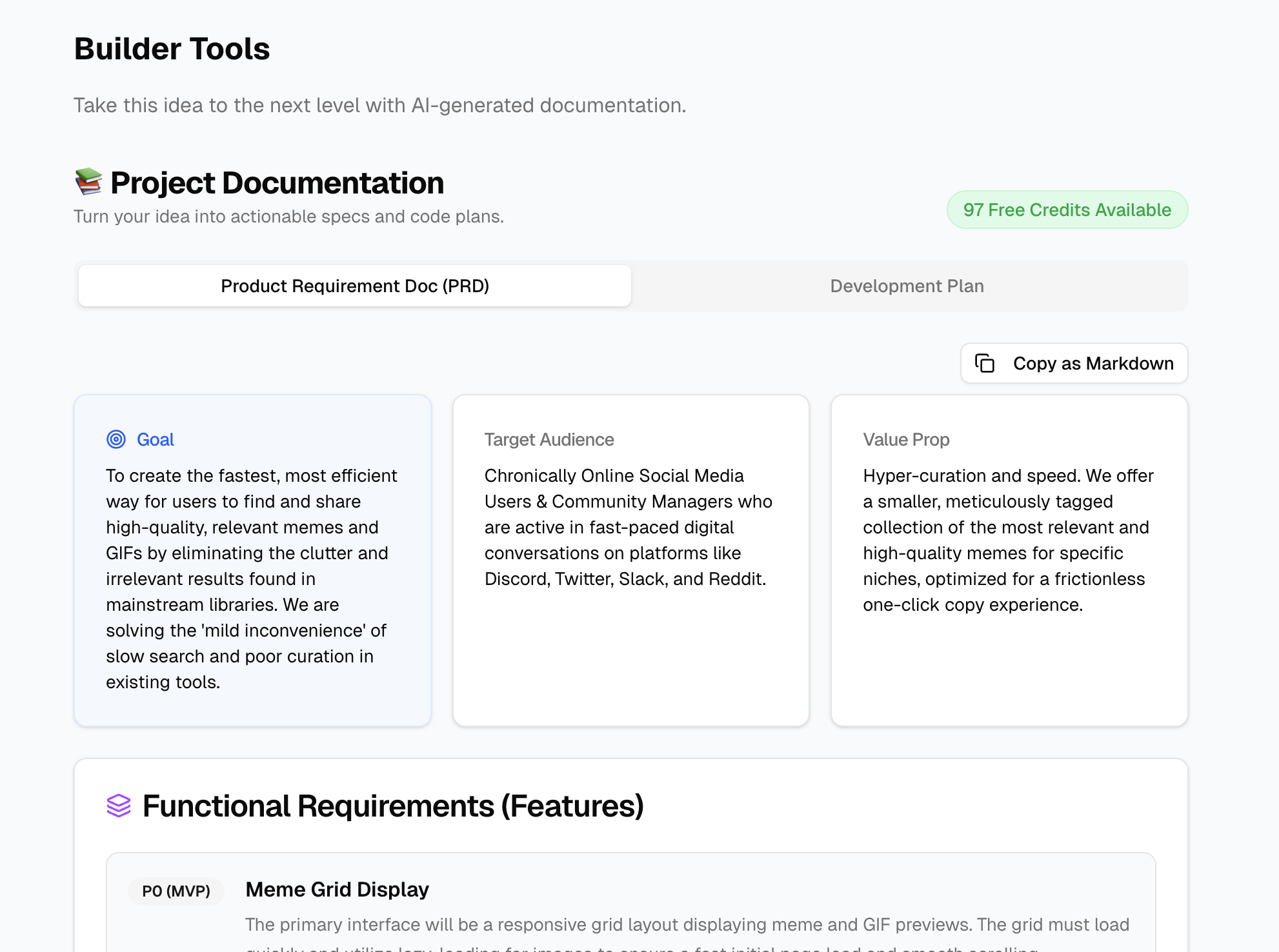Select the Meme Grid Display title
This screenshot has width=1279, height=952.
[337, 889]
